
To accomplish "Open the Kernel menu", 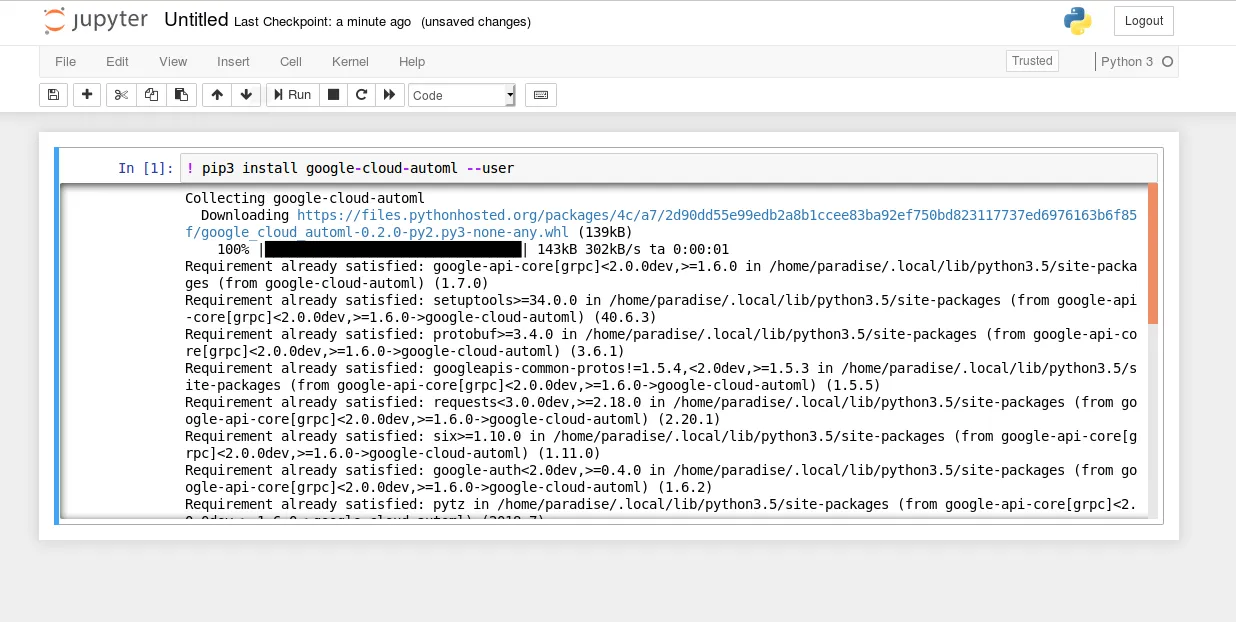I will coord(351,62).
